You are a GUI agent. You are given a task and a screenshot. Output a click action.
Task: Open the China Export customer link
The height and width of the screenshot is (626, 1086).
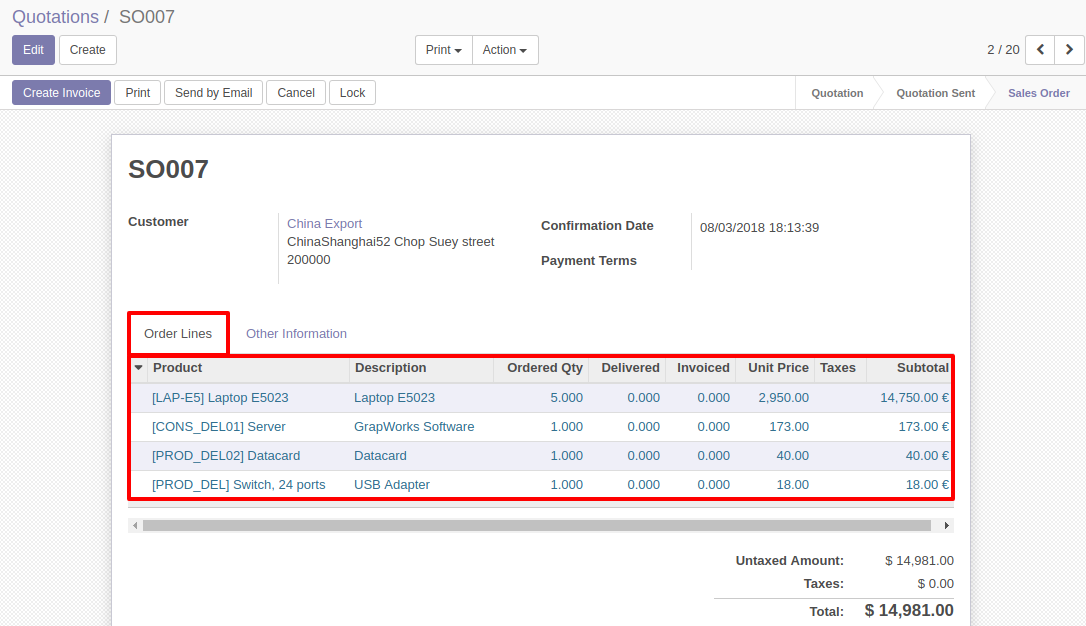pyautogui.click(x=324, y=224)
